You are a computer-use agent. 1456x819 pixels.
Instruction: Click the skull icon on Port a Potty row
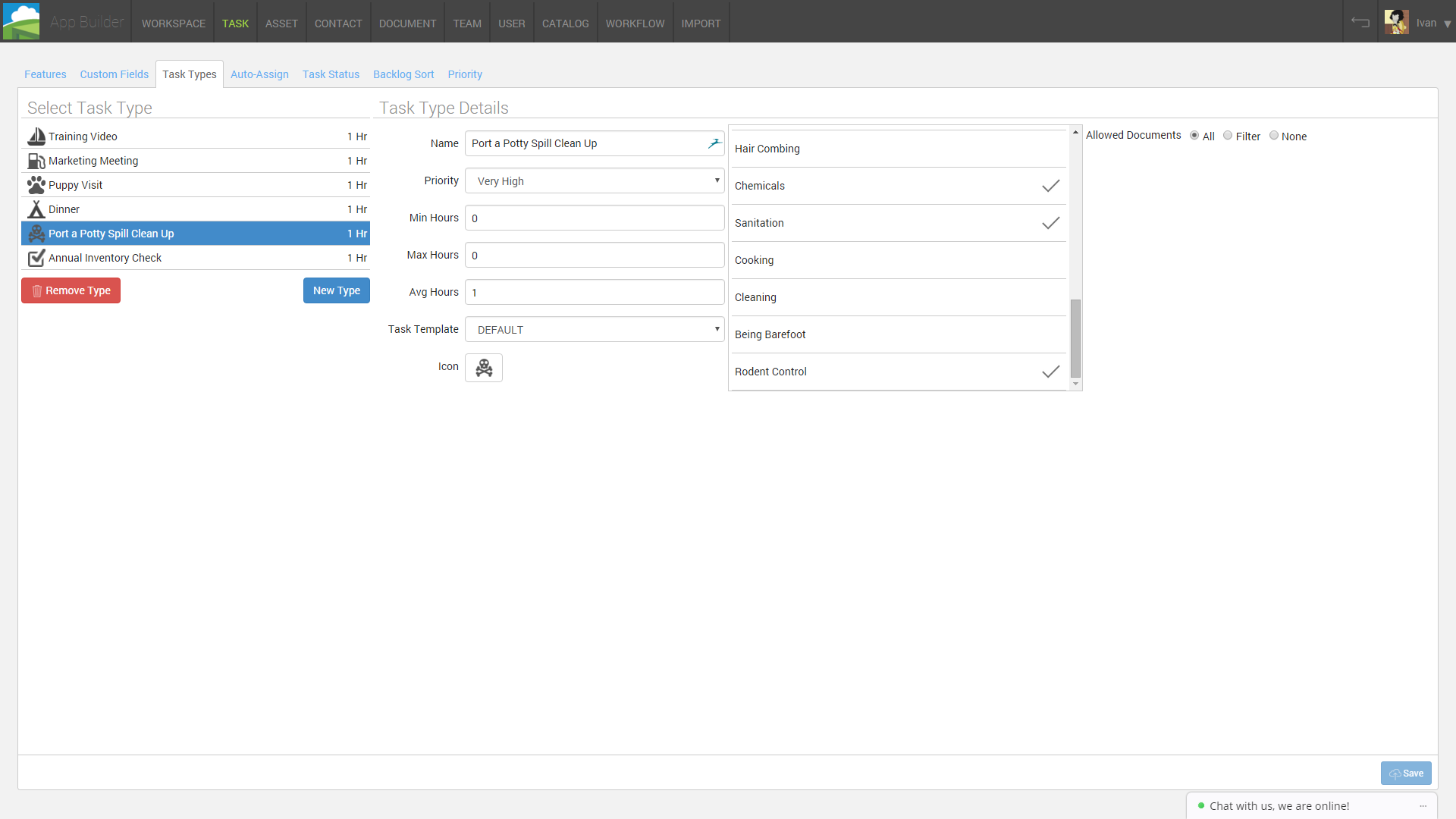36,234
